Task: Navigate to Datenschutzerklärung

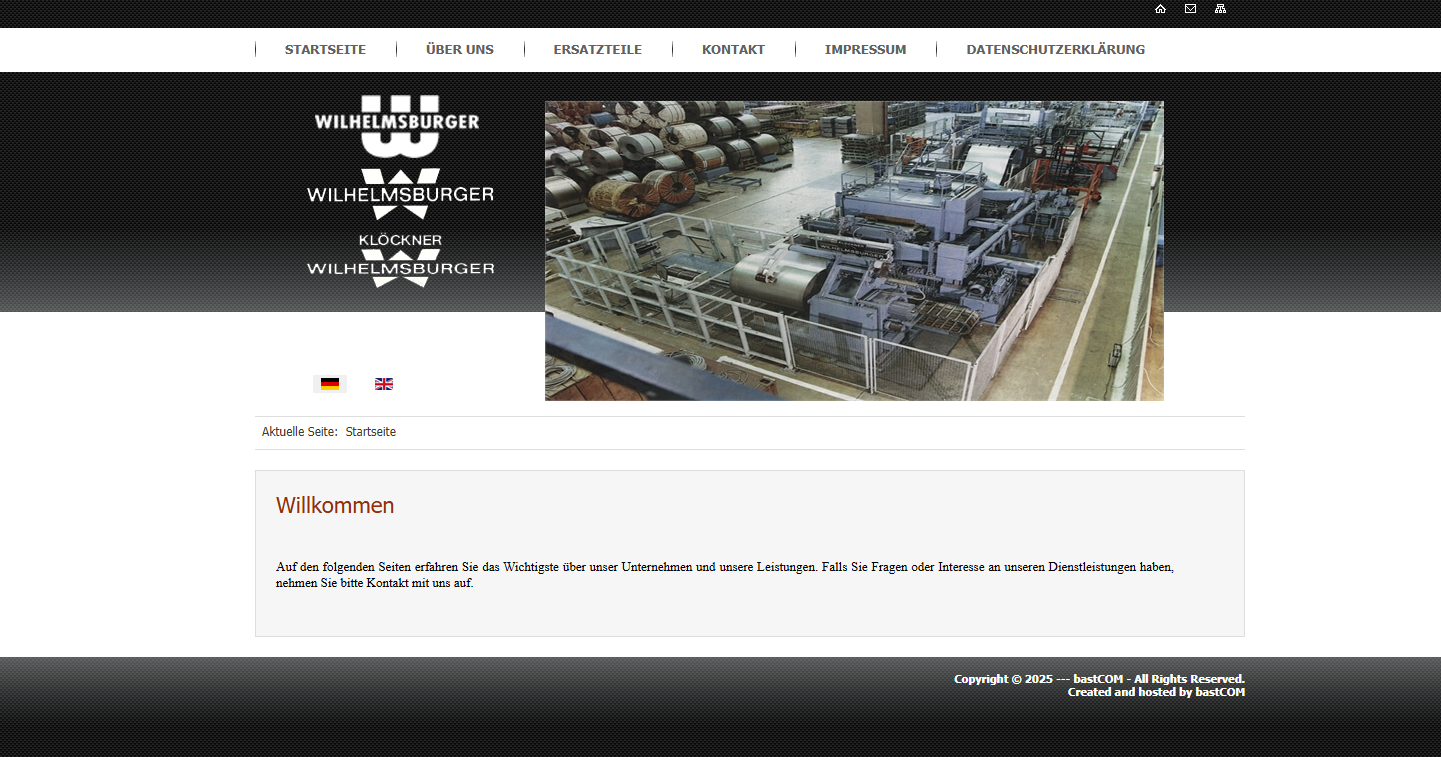Action: coord(1055,50)
